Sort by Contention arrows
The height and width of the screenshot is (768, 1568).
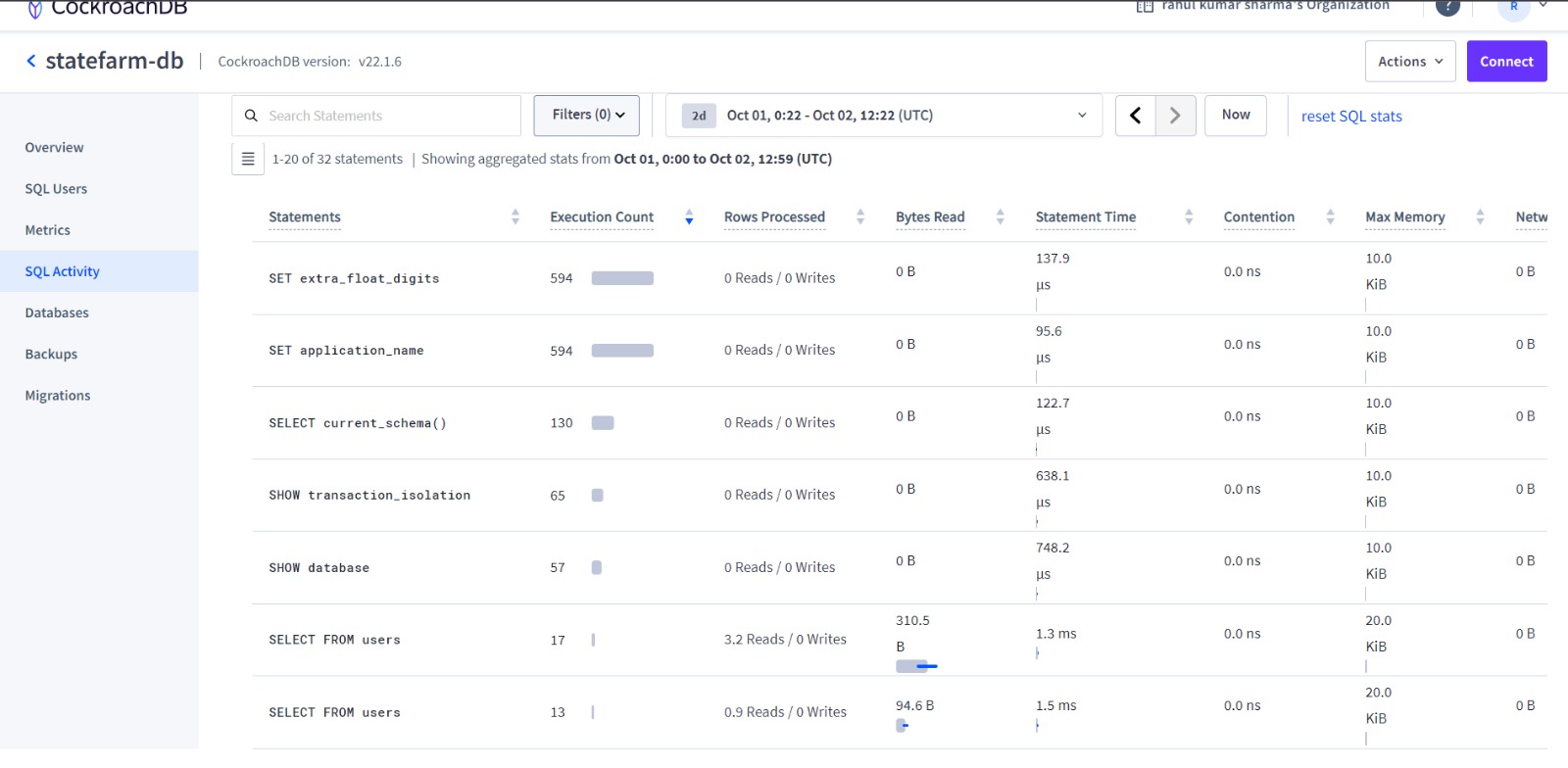coord(1330,217)
